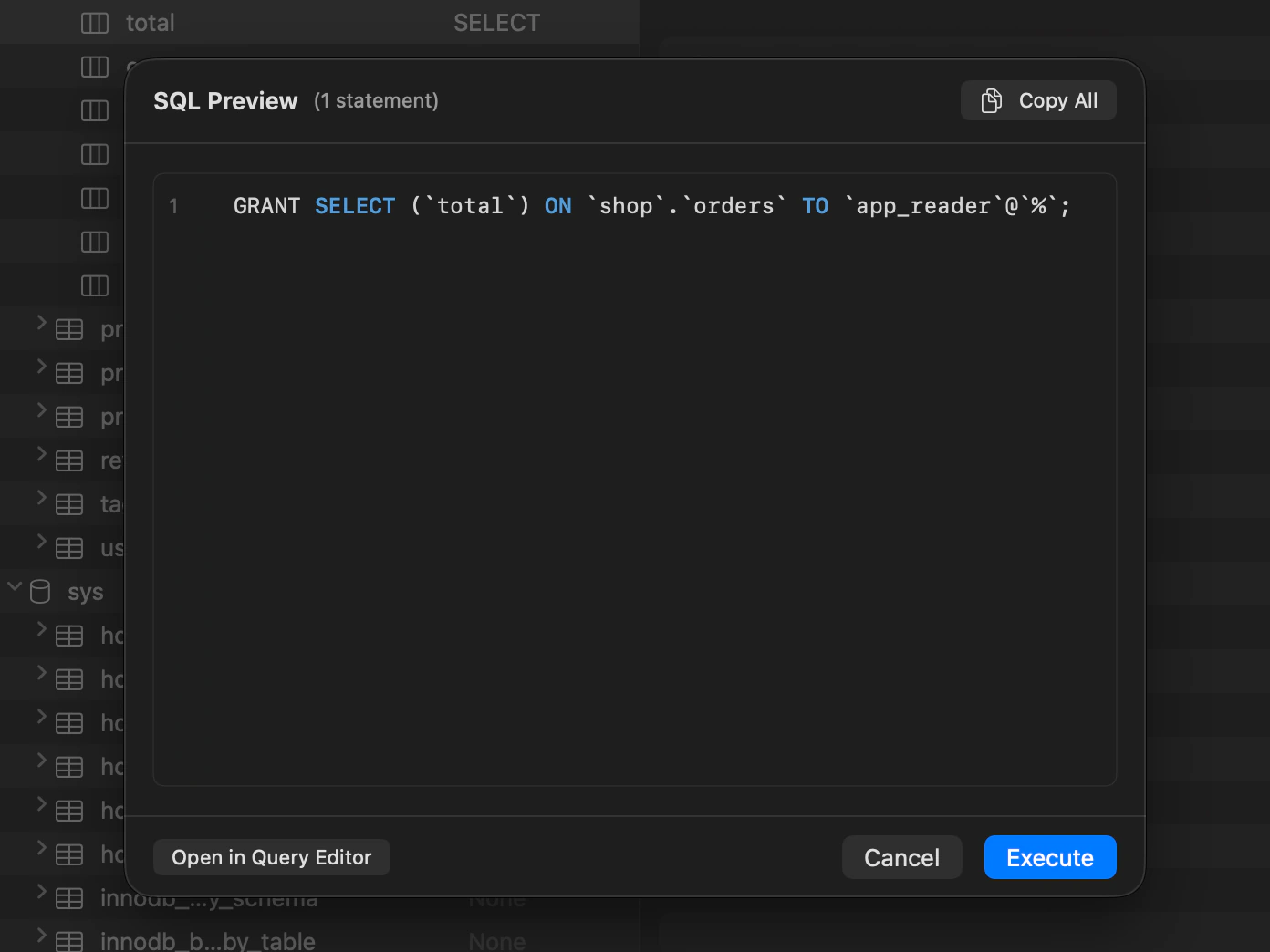Click the copy icon in Copy All

992,100
